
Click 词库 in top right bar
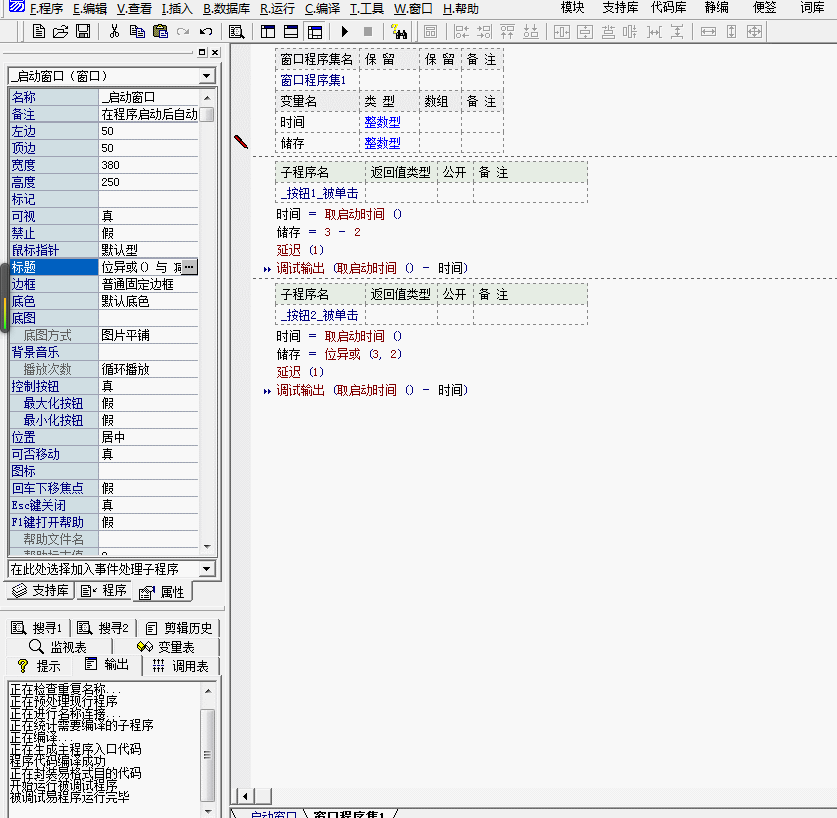point(812,7)
